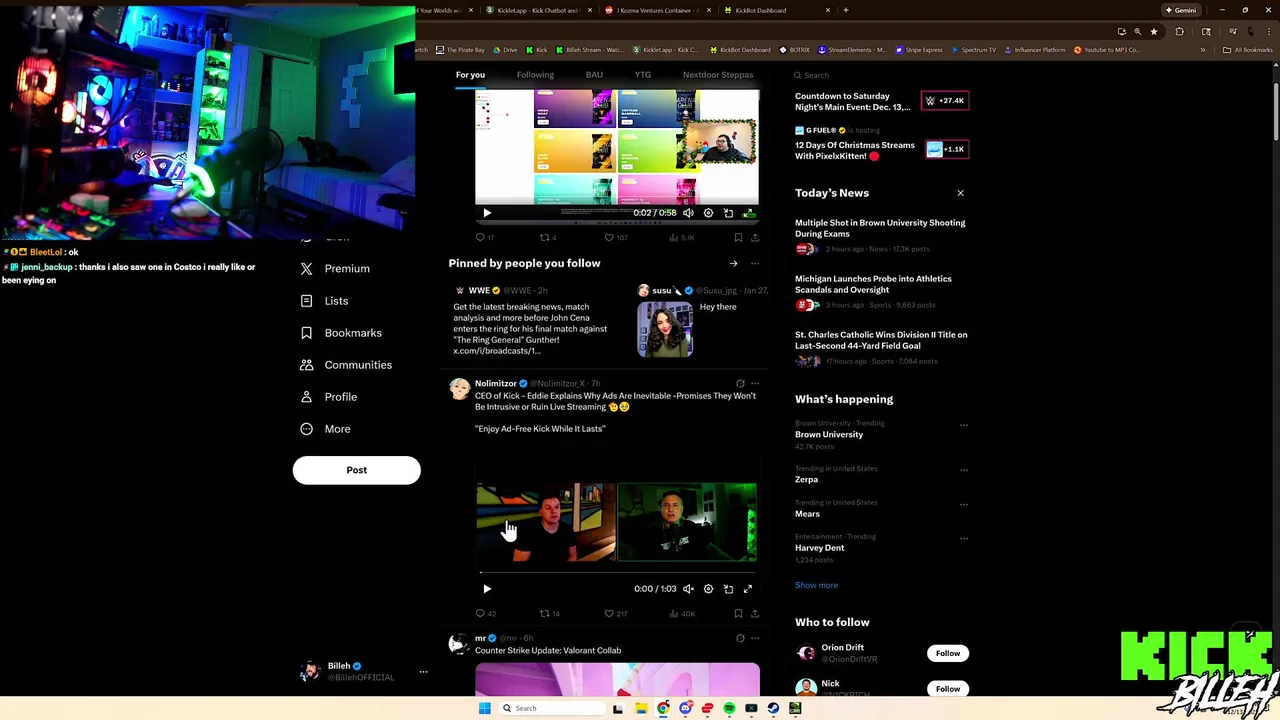Open a new Chrome tab with plus

(846, 10)
